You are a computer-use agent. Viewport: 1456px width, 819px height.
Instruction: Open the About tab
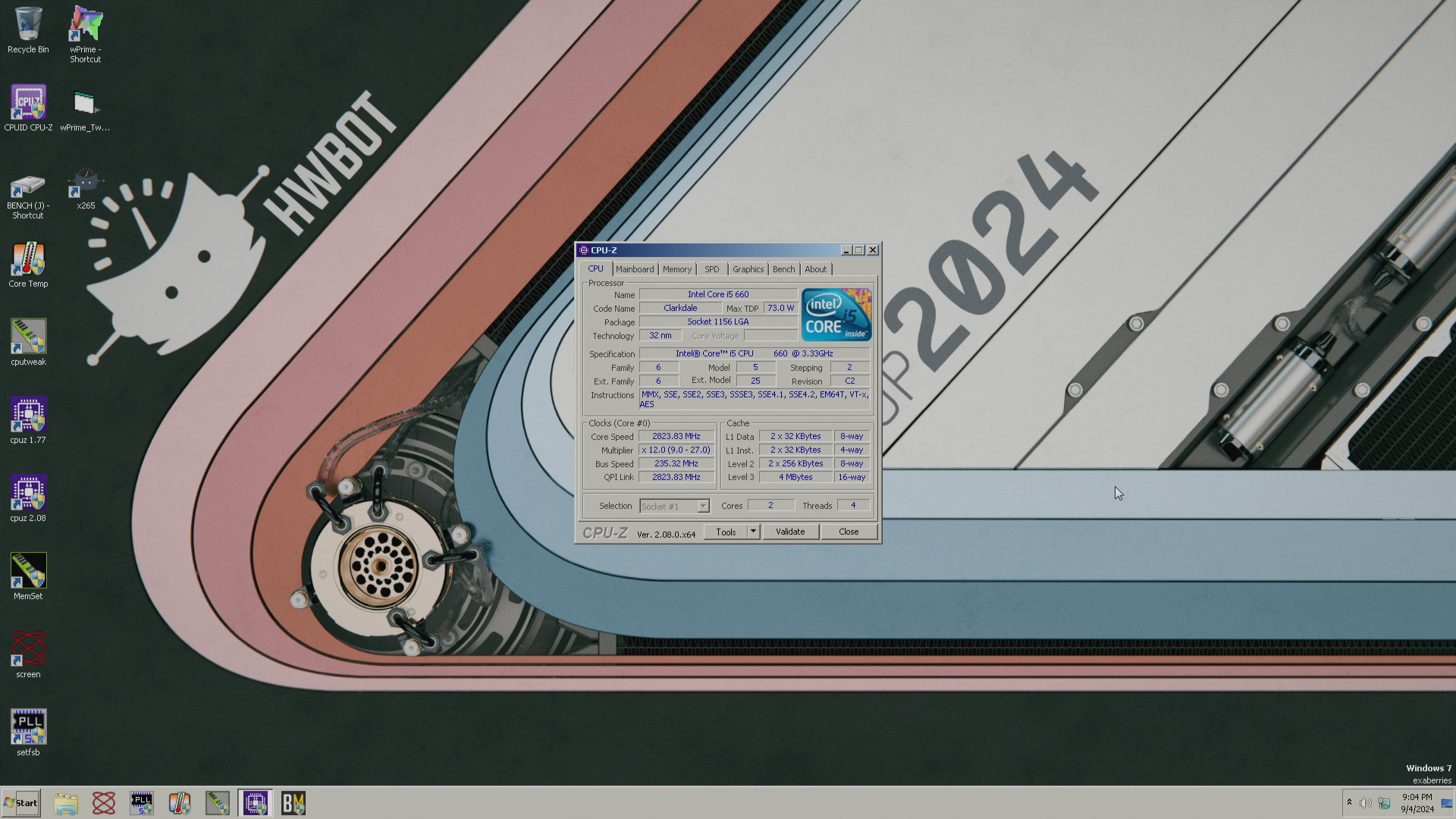[816, 269]
